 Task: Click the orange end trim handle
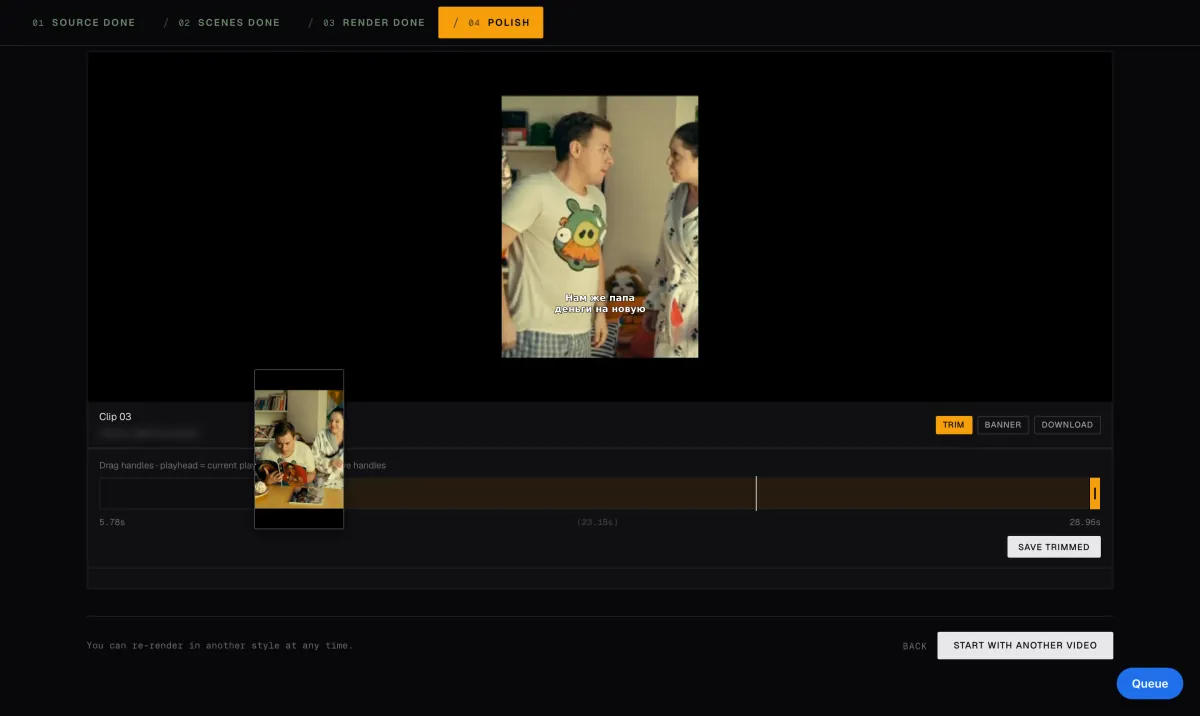[1095, 493]
